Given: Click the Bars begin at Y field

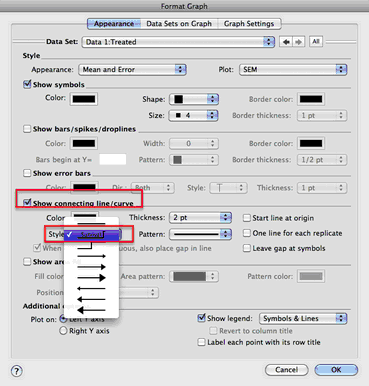Looking at the screenshot, I should 113,159.
